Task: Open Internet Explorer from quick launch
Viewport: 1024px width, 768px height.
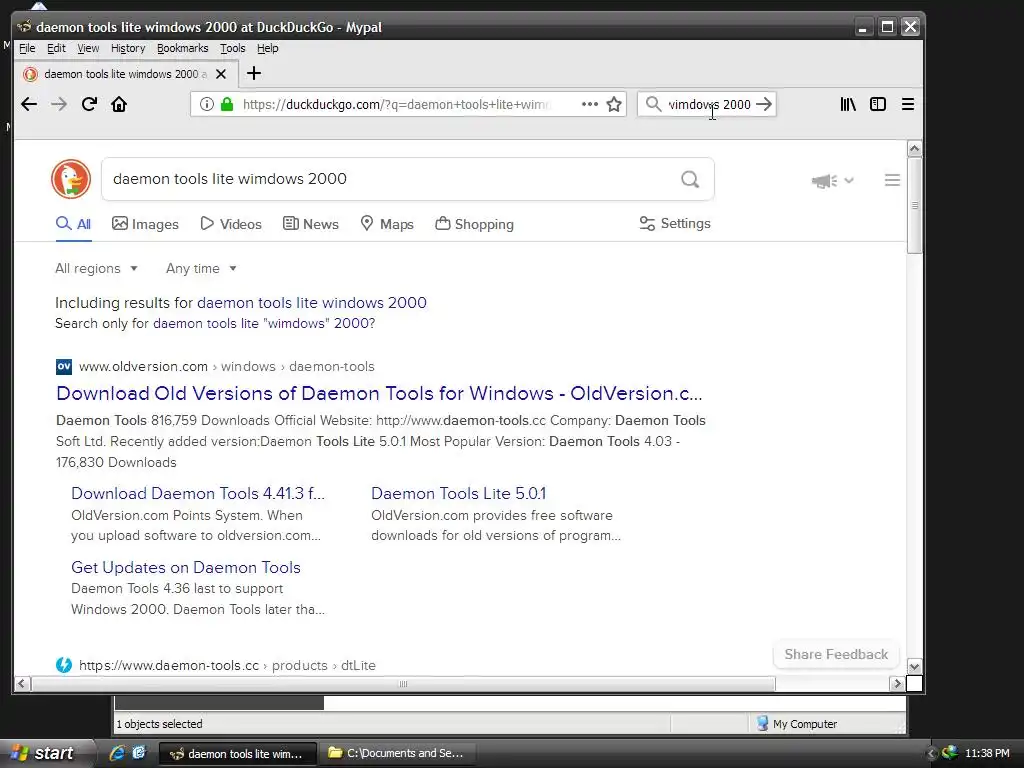Action: pos(117,753)
